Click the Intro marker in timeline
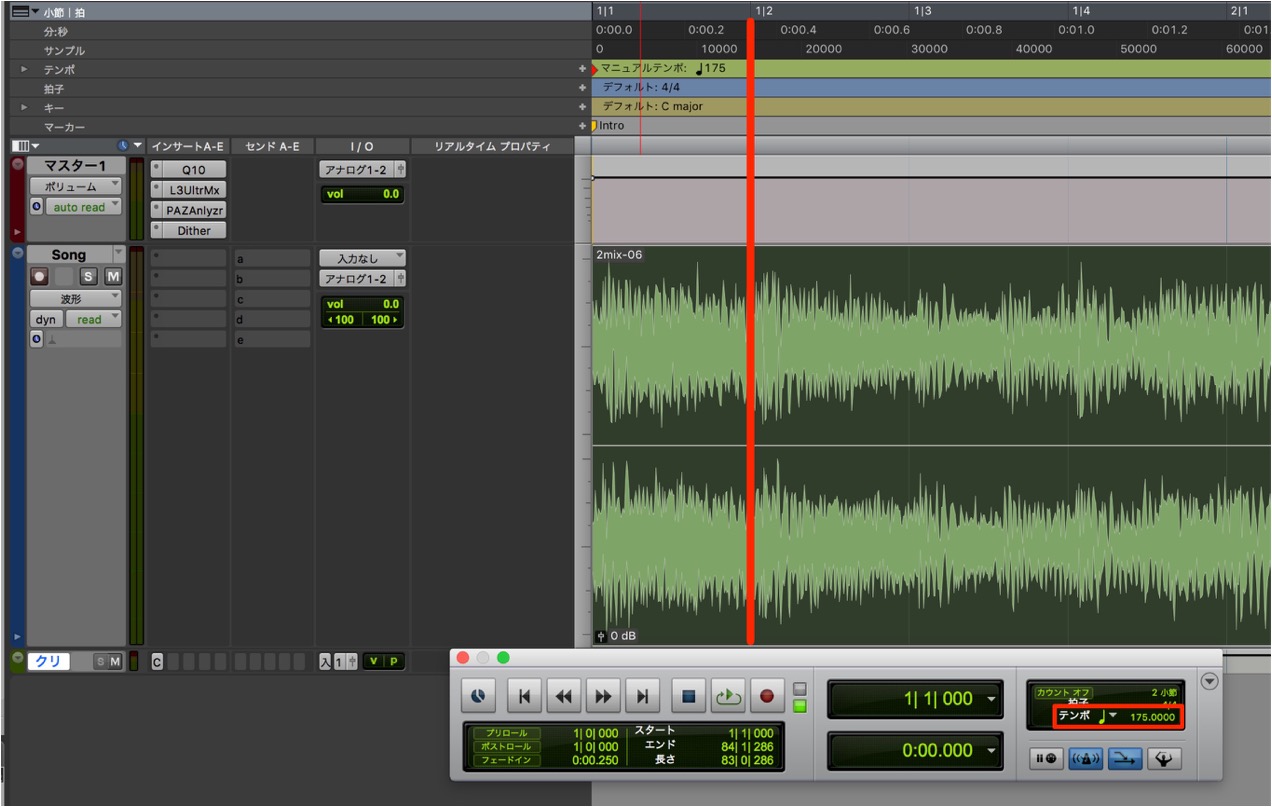 [x=609, y=126]
